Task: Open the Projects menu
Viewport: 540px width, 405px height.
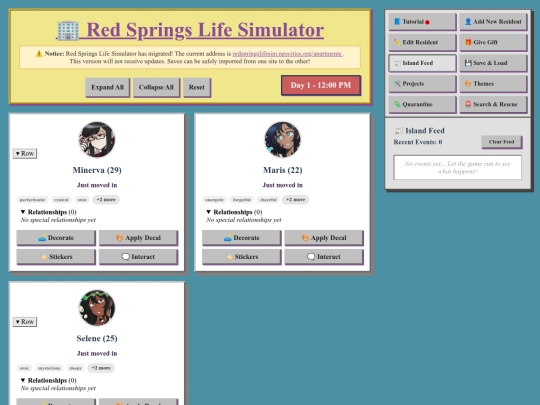Action: coord(422,84)
